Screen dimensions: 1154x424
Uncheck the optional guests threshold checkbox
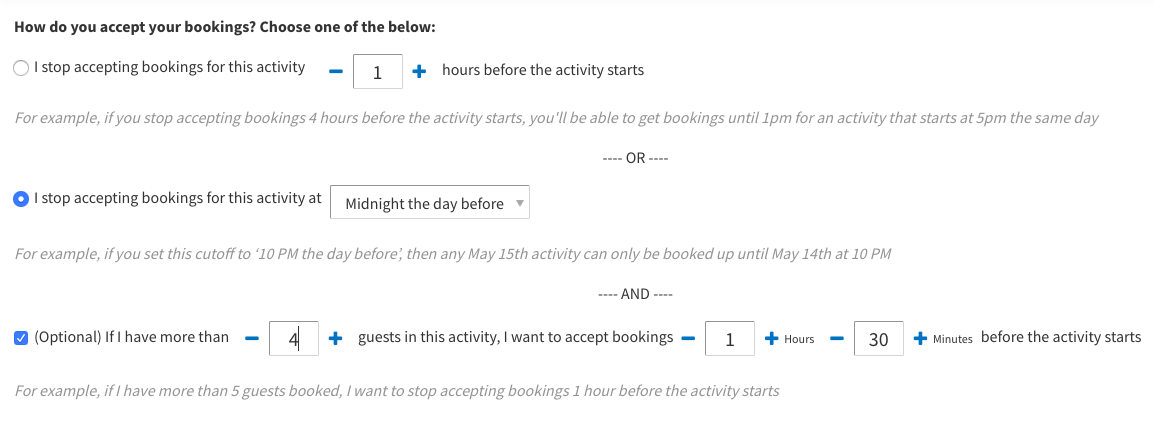point(21,338)
